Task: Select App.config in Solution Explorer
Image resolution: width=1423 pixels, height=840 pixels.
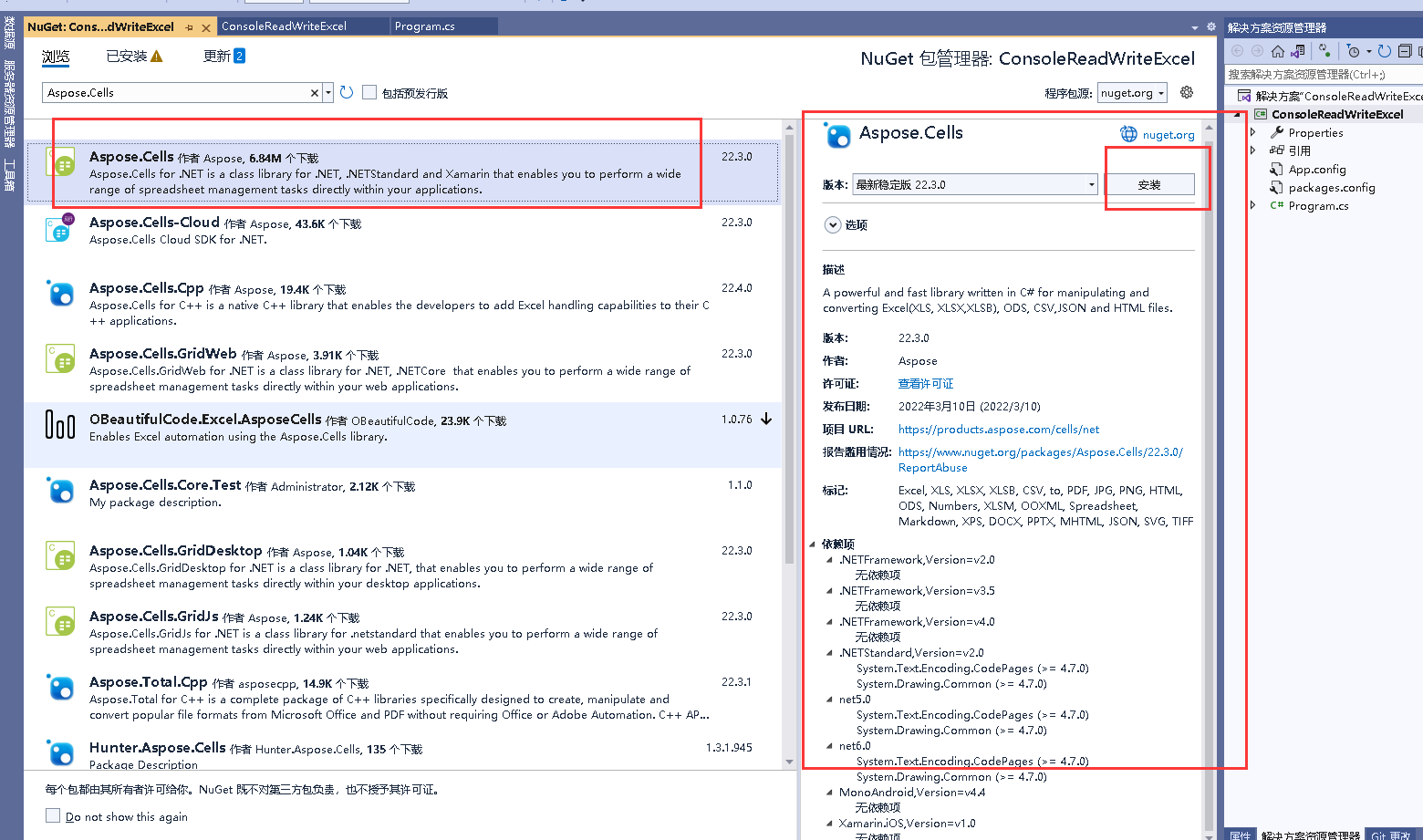Action: pos(1317,170)
